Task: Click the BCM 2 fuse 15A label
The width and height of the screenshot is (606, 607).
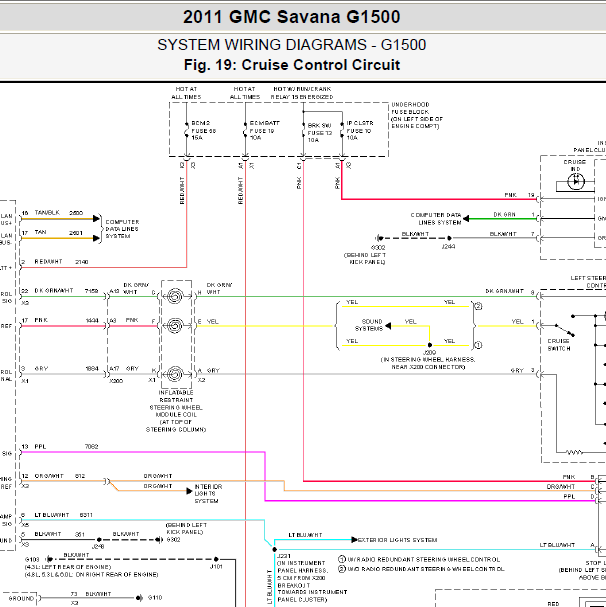Action: pos(204,130)
